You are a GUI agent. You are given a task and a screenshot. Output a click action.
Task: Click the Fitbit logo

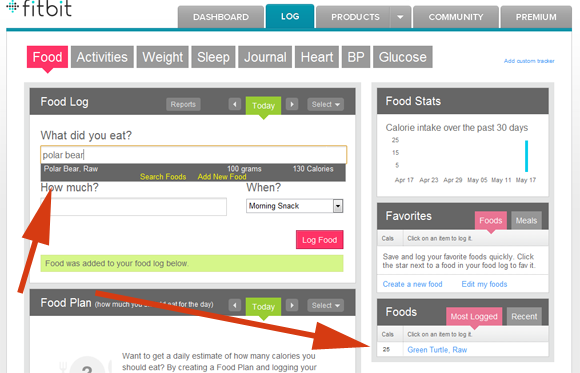39,9
